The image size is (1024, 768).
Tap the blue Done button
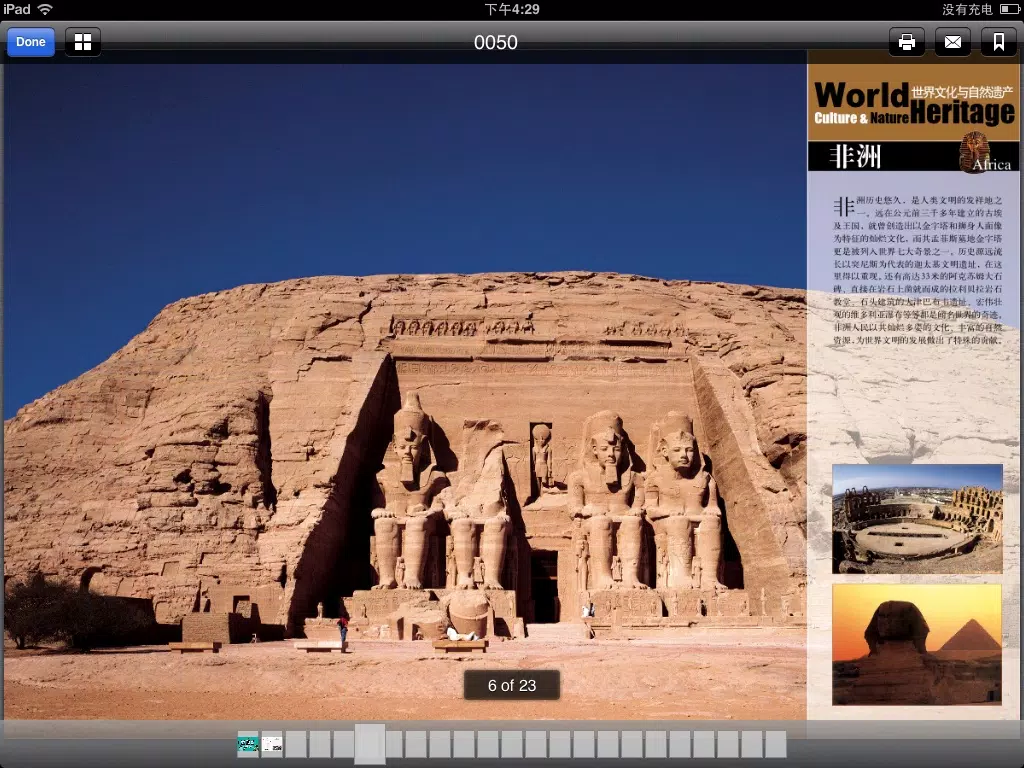pyautogui.click(x=31, y=42)
